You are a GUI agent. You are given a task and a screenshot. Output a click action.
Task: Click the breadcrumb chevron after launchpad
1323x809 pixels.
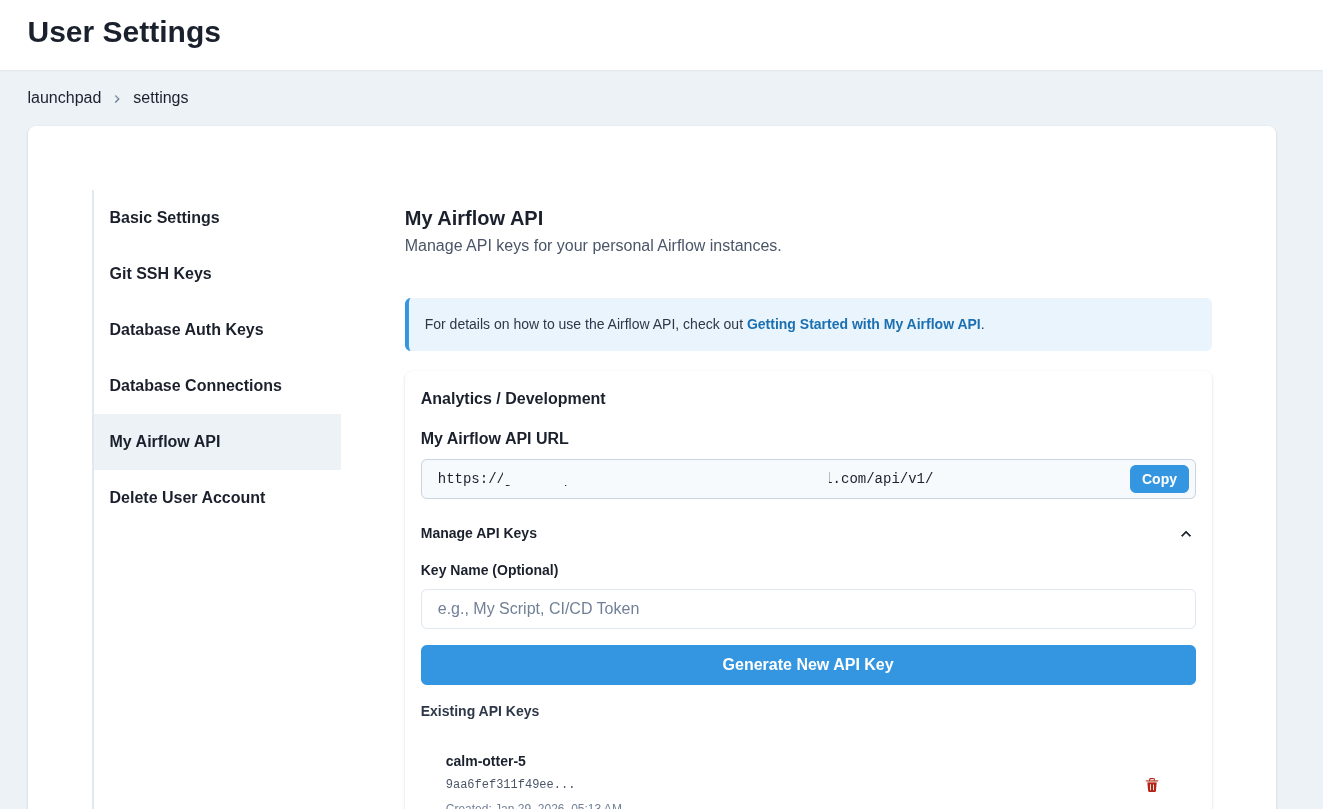[x=117, y=98]
